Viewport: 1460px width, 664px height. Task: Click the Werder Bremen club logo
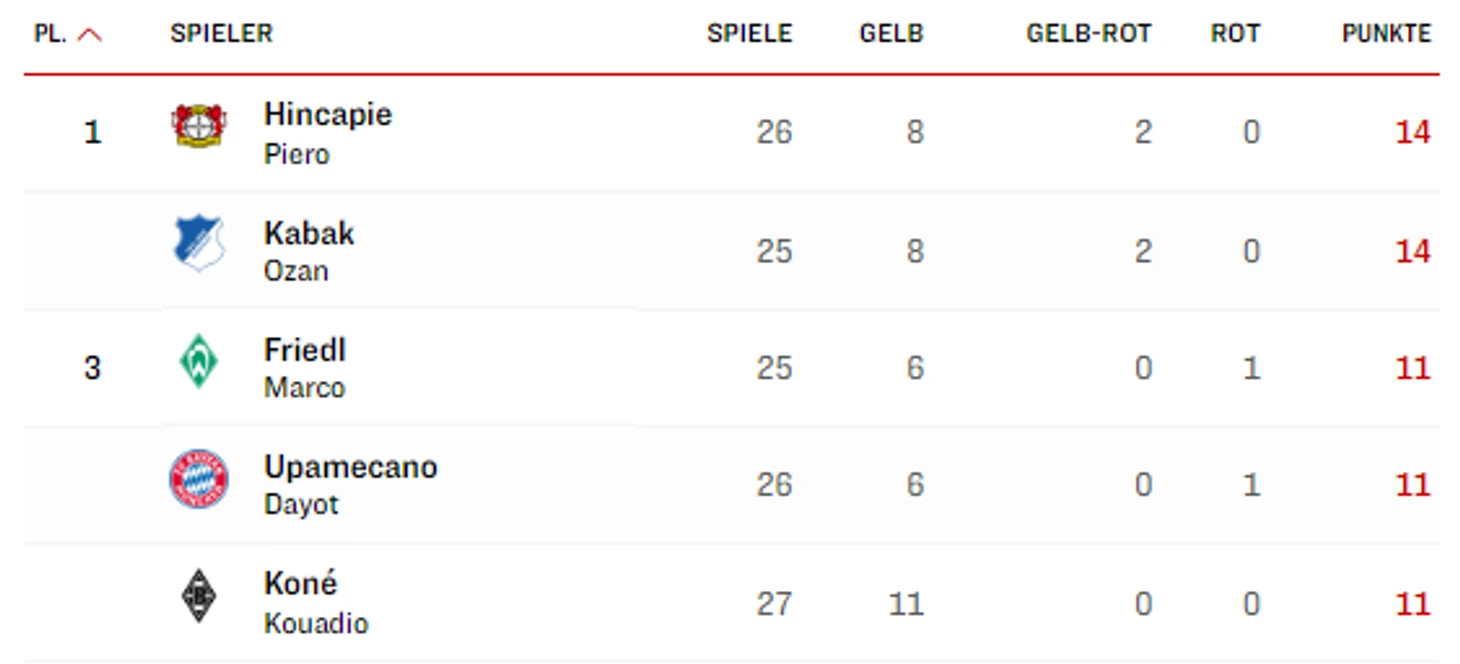[198, 362]
